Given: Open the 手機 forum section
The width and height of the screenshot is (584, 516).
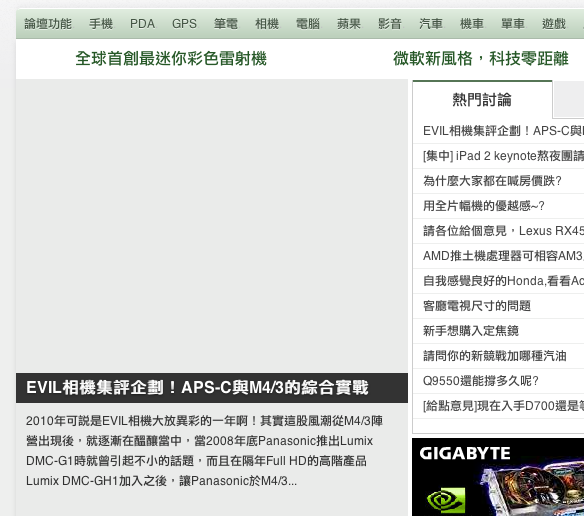Looking at the screenshot, I should (x=101, y=24).
